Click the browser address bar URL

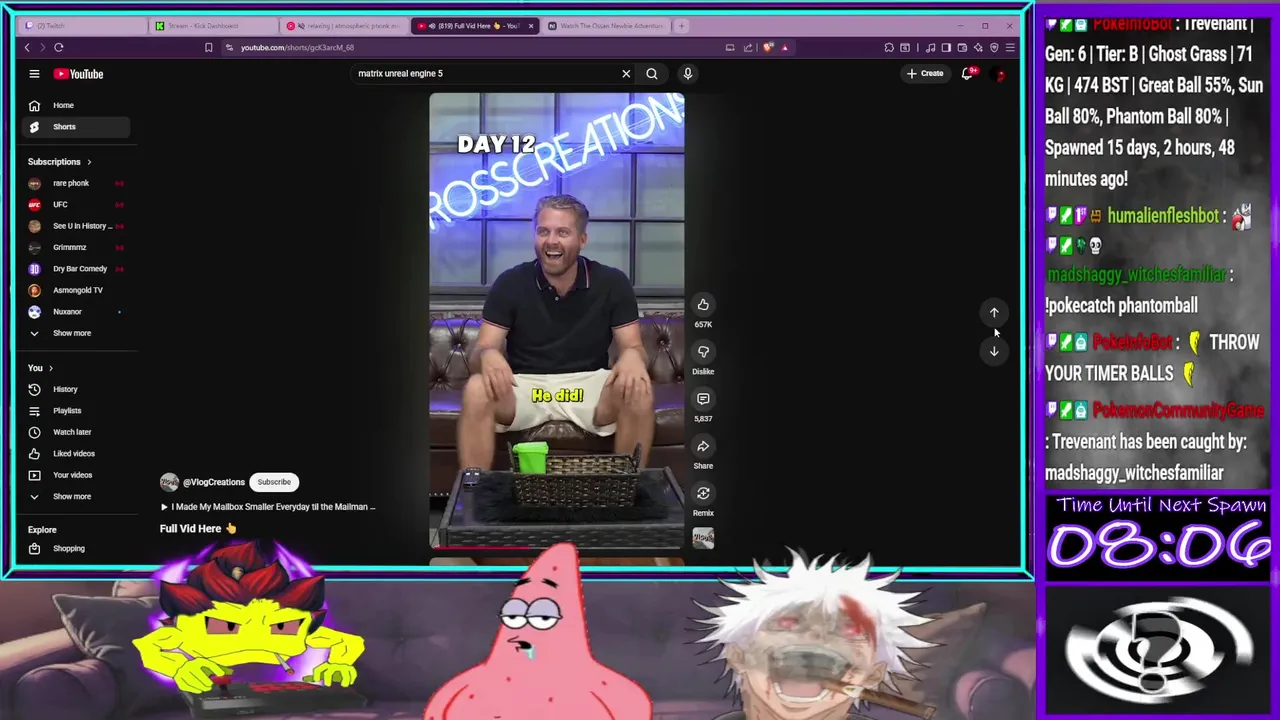pyautogui.click(x=297, y=47)
